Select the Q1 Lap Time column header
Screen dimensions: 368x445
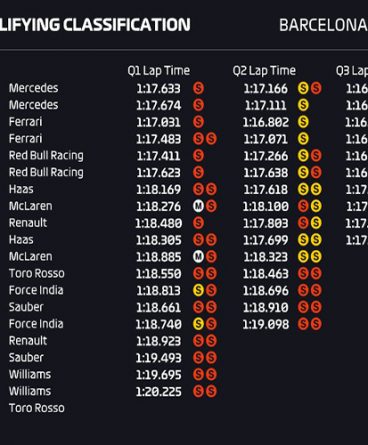(159, 71)
